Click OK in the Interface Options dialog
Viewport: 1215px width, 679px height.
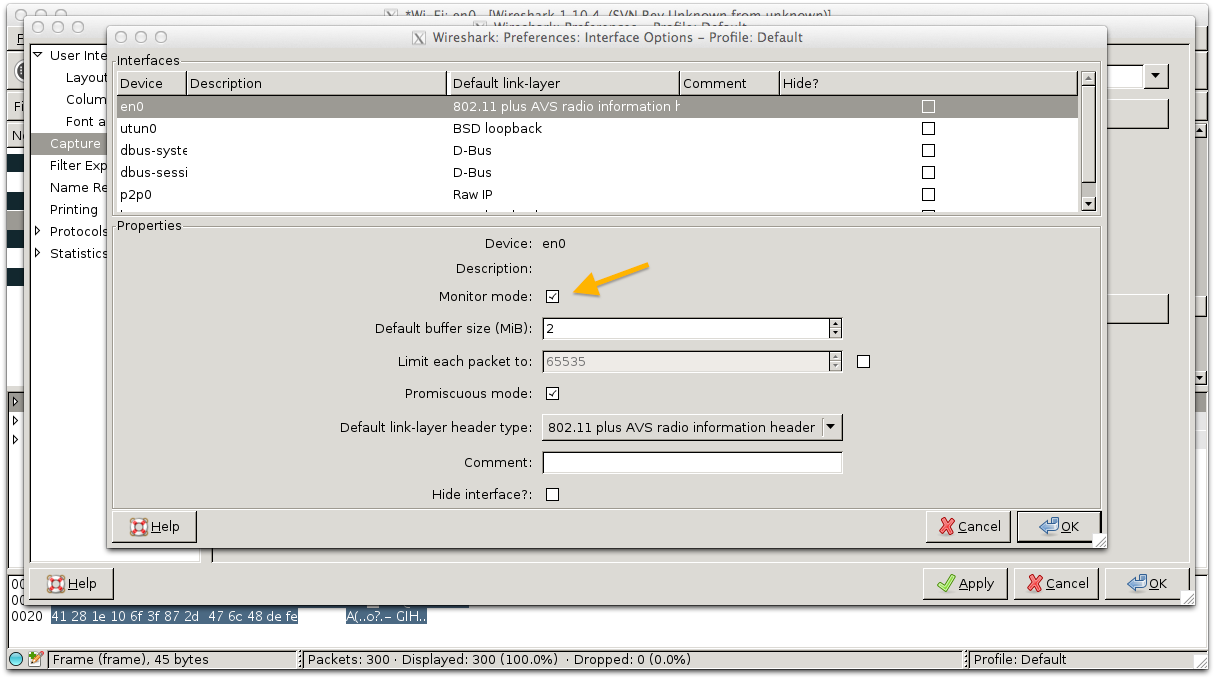tap(1059, 526)
